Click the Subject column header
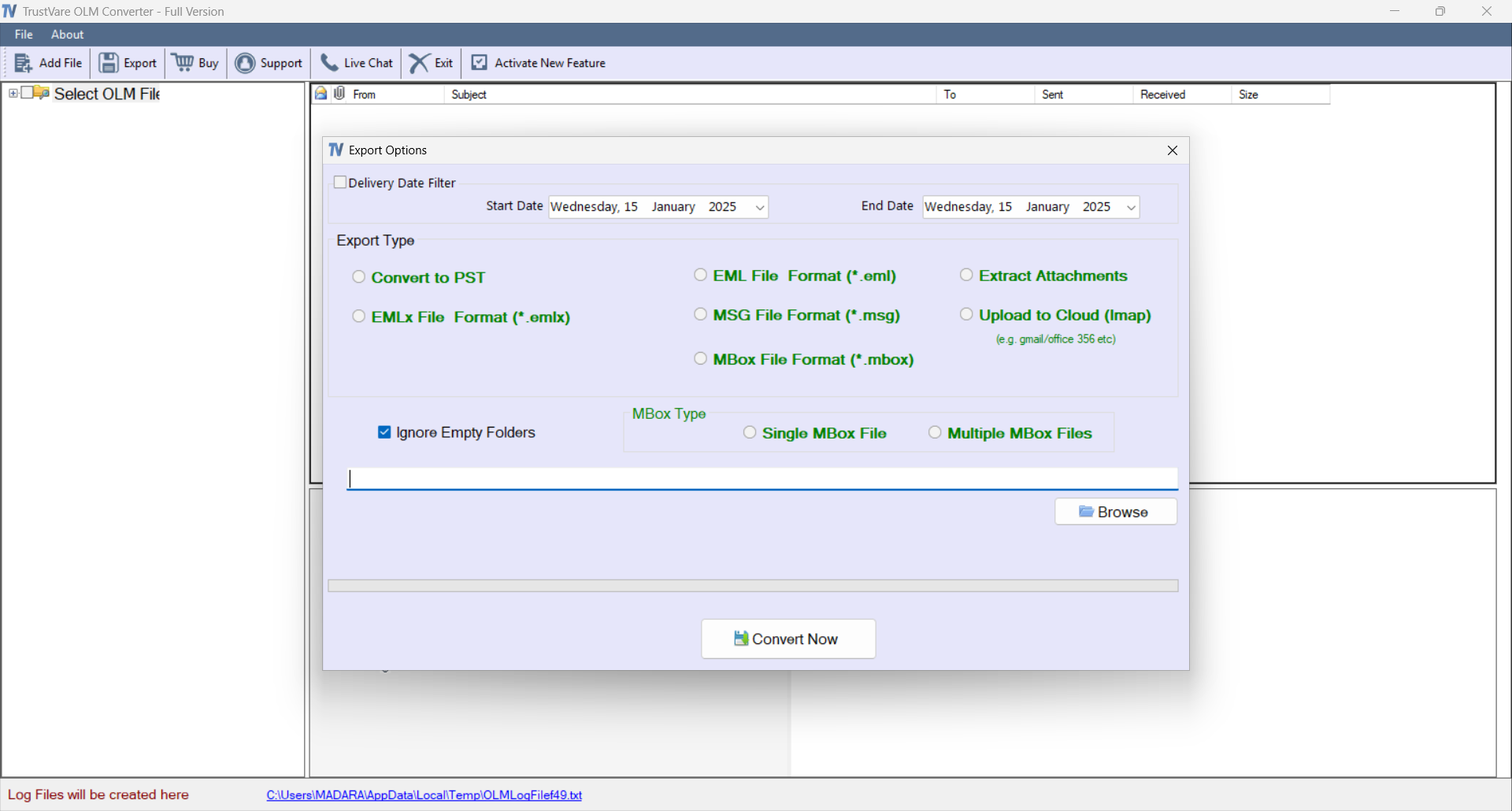 pyautogui.click(x=691, y=94)
